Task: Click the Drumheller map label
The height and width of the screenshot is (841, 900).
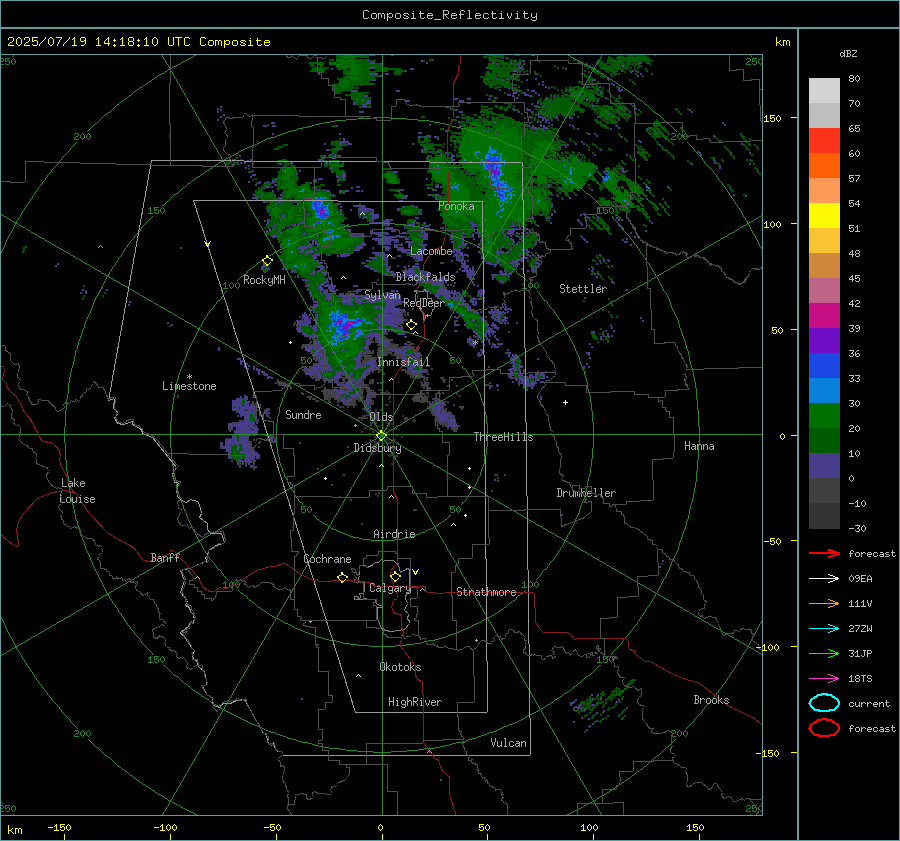Action: click(586, 493)
